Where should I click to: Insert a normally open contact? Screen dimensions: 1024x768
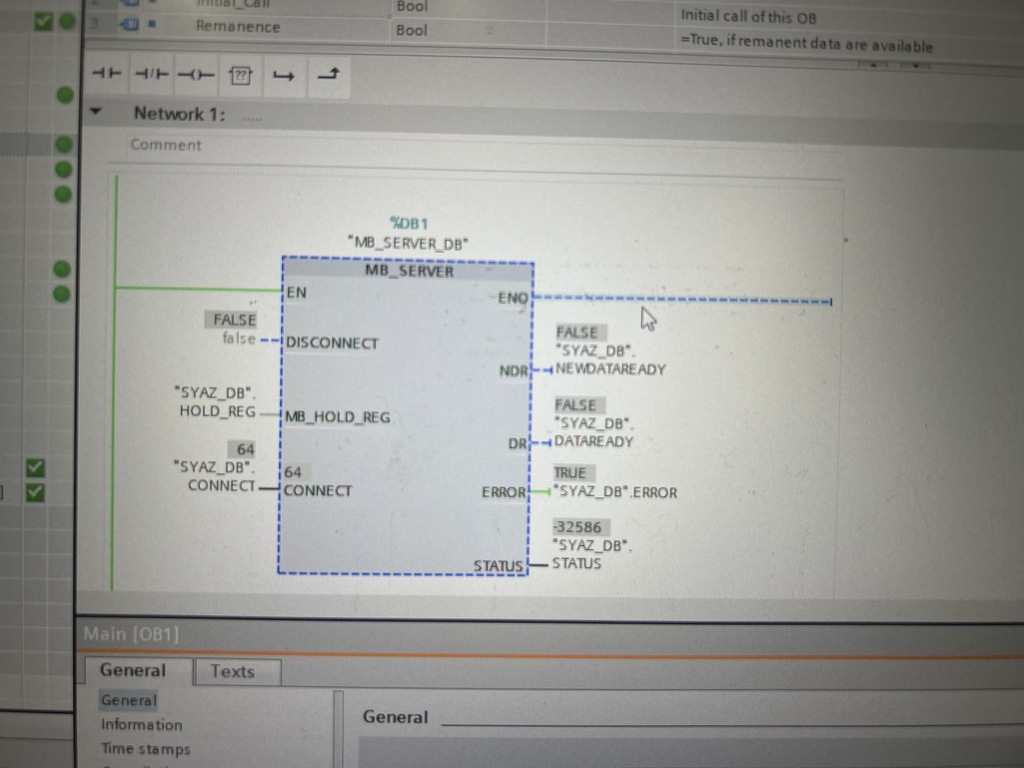[x=106, y=74]
